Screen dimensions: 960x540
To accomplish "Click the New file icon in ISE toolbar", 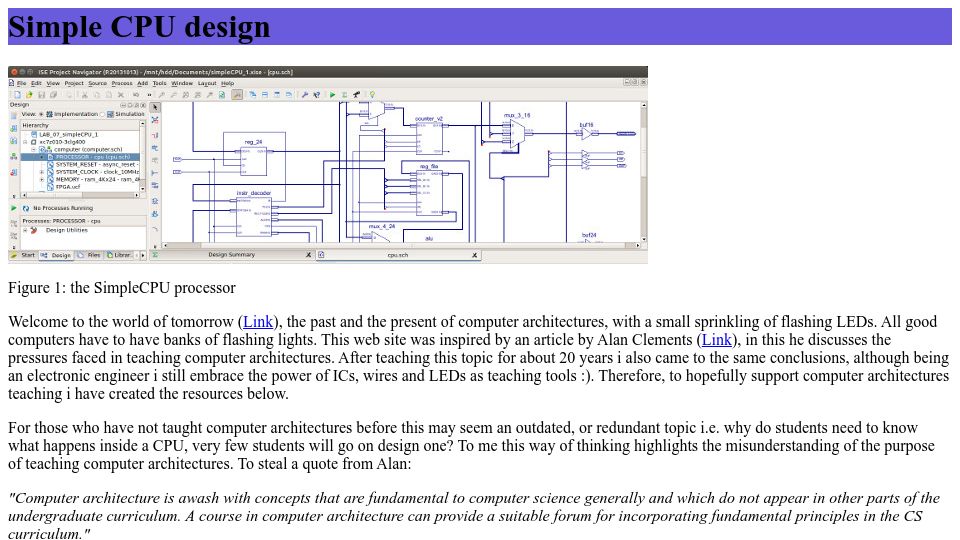I will tap(17, 95).
